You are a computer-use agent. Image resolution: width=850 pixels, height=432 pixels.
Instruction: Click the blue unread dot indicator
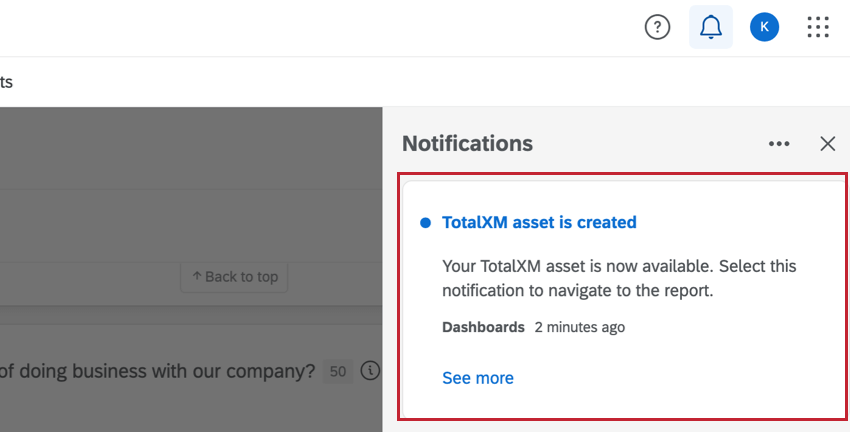click(425, 222)
